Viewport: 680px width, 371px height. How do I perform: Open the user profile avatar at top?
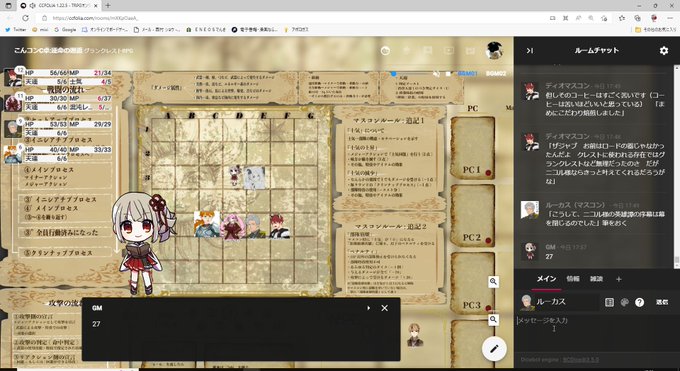point(494,50)
